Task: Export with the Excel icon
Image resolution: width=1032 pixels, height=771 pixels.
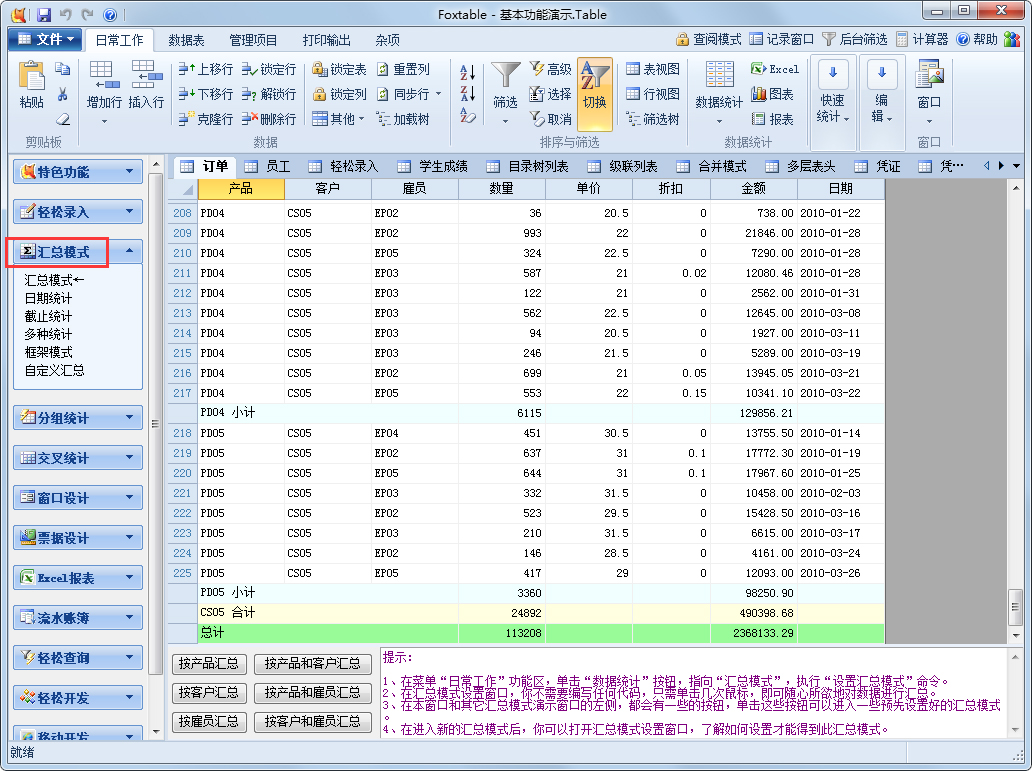Action: point(775,70)
